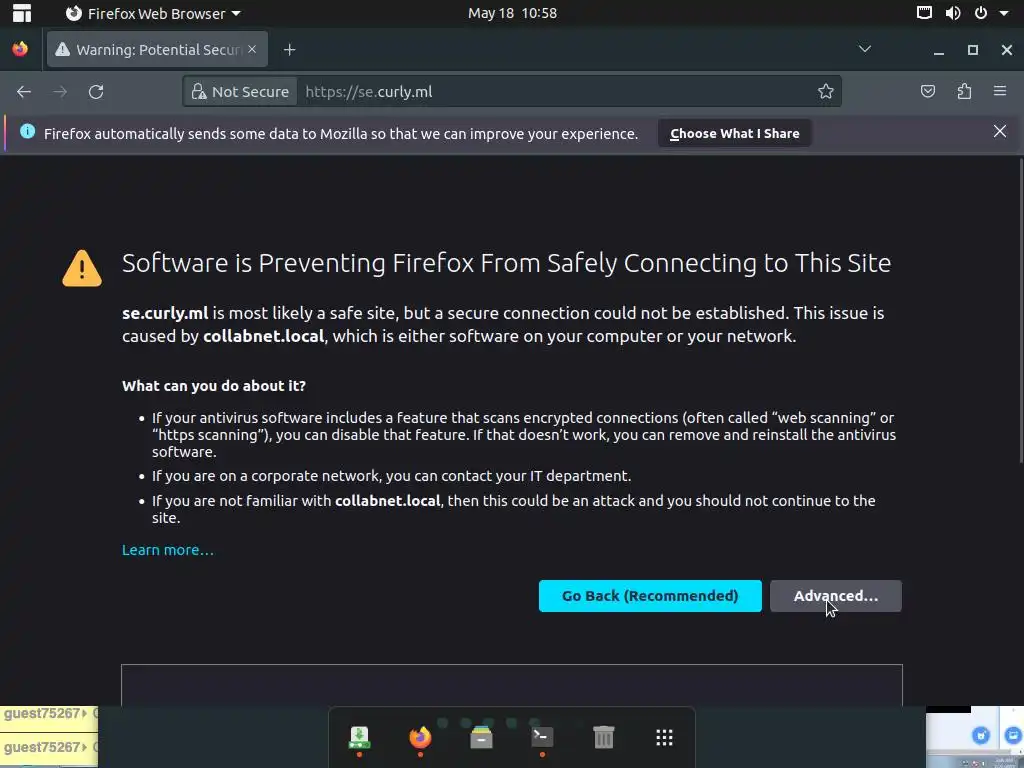Open a new tab with plus button
Screen dimensions: 1024x768
pos(289,50)
